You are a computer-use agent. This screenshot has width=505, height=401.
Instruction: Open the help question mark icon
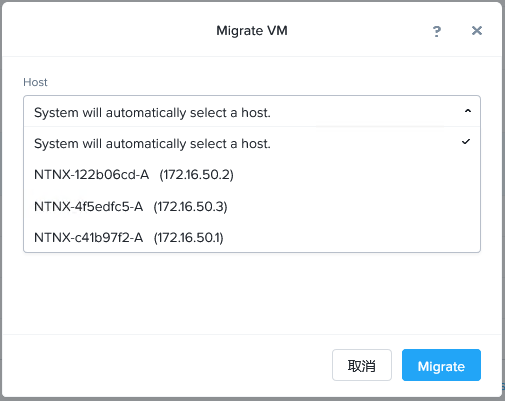pos(437,31)
